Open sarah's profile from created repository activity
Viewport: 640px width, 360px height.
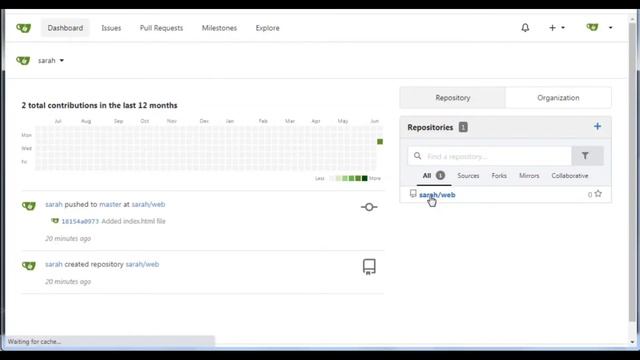pyautogui.click(x=54, y=264)
